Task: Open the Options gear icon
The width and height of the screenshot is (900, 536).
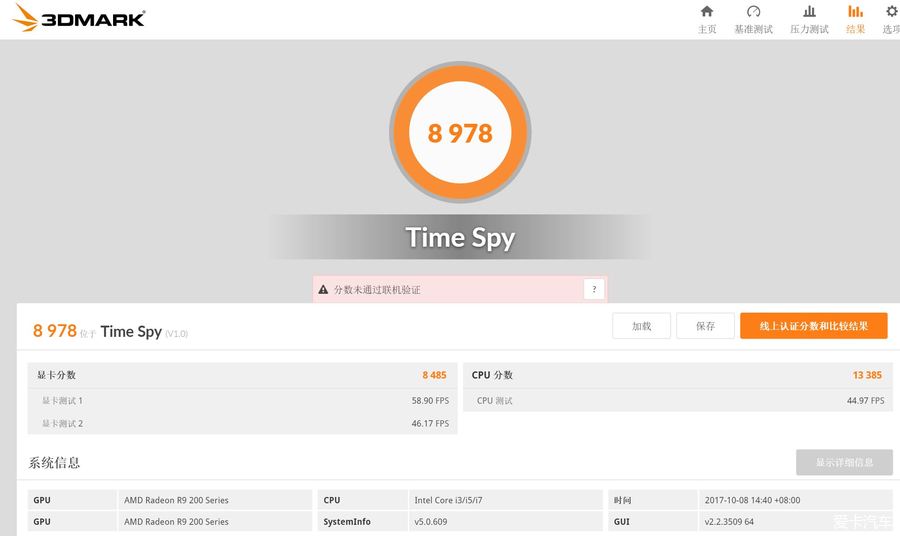Action: (x=891, y=11)
